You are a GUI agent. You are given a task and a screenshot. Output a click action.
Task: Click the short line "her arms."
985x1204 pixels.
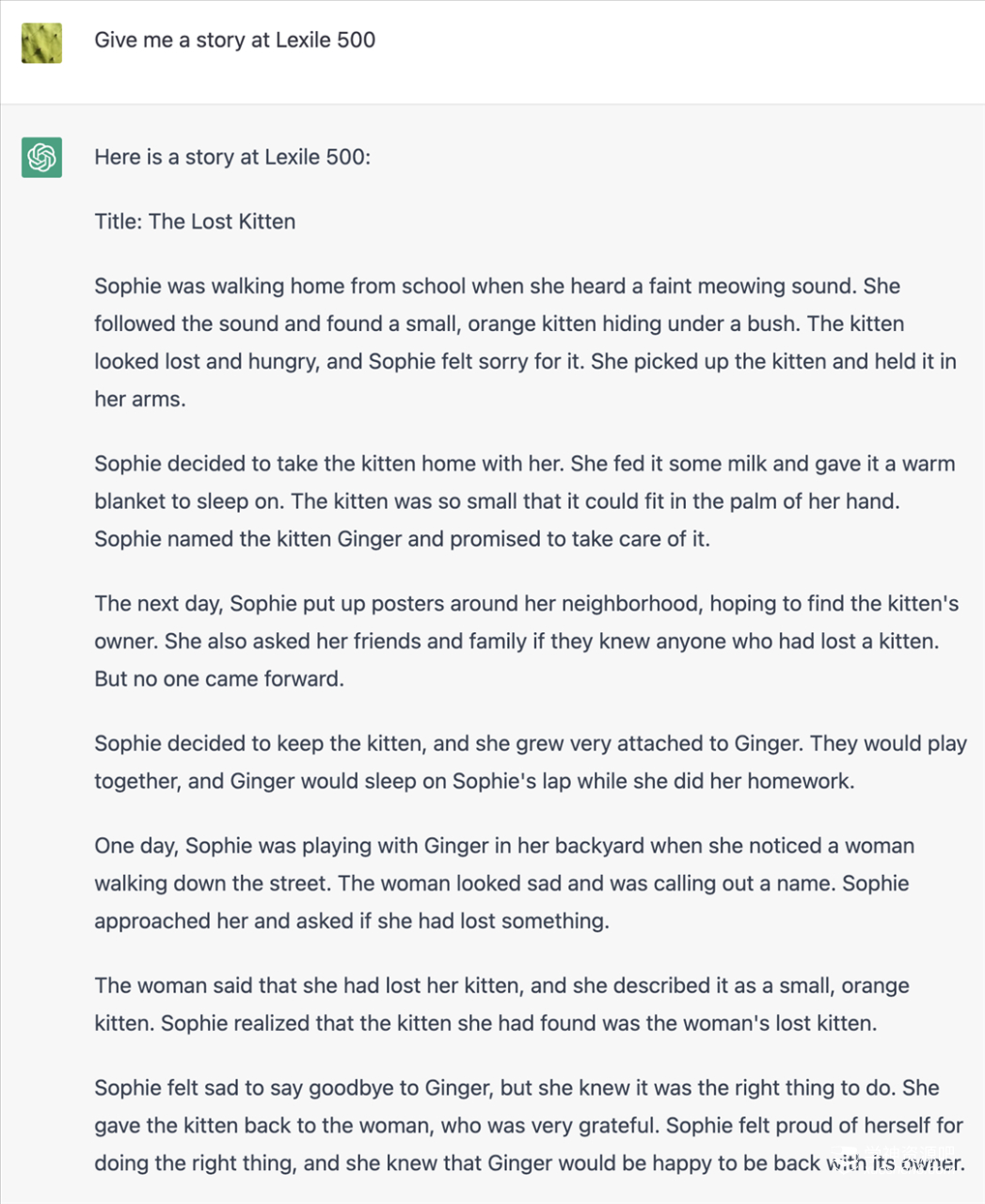coord(140,399)
